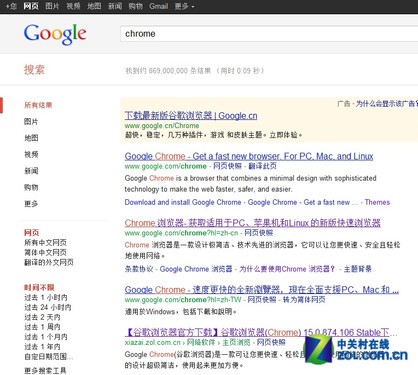Click the Google logo
This screenshot has width=418, height=375.
[x=55, y=34]
